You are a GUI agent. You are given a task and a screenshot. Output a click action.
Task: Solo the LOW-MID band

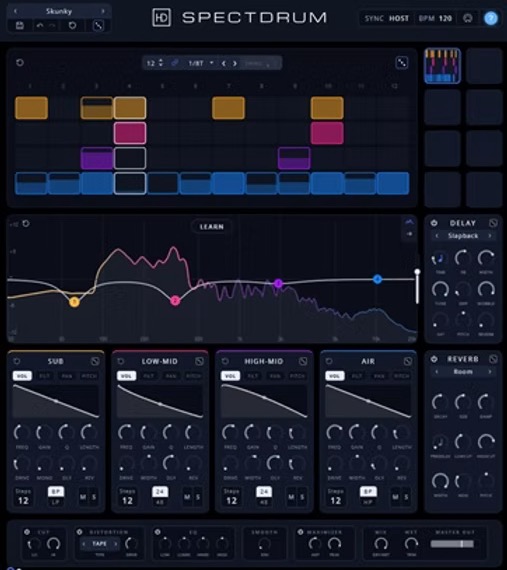(198, 497)
